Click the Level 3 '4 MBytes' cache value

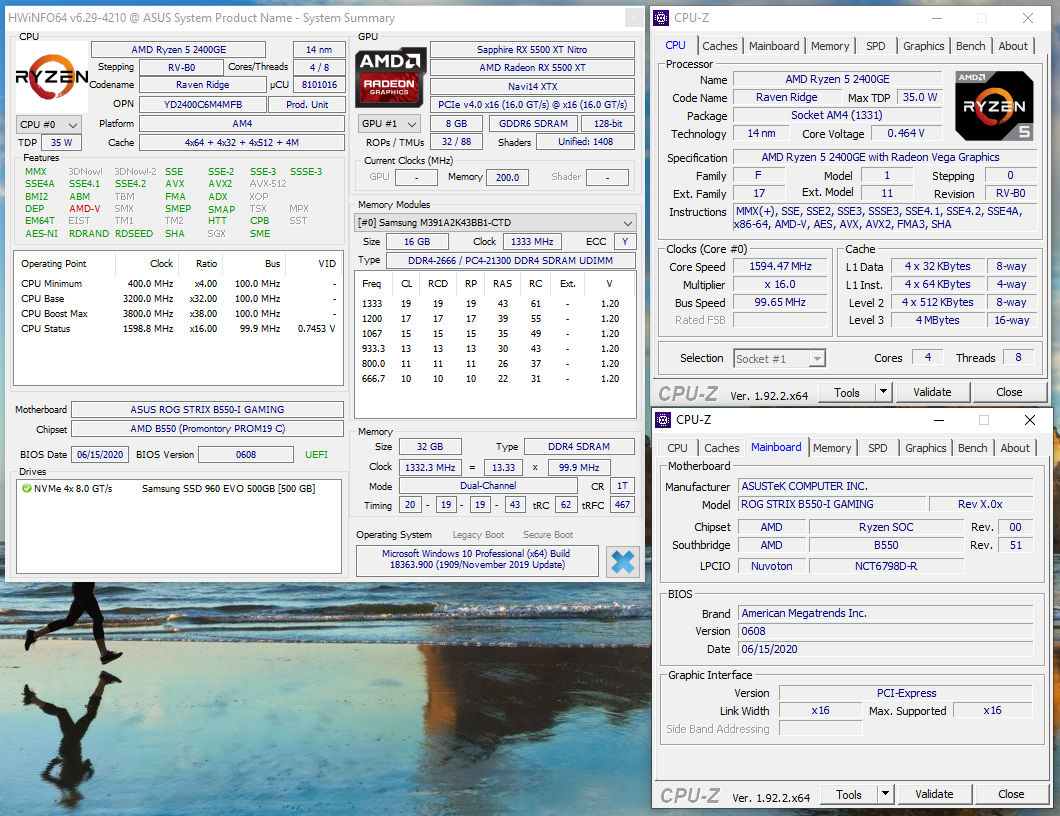point(937,320)
